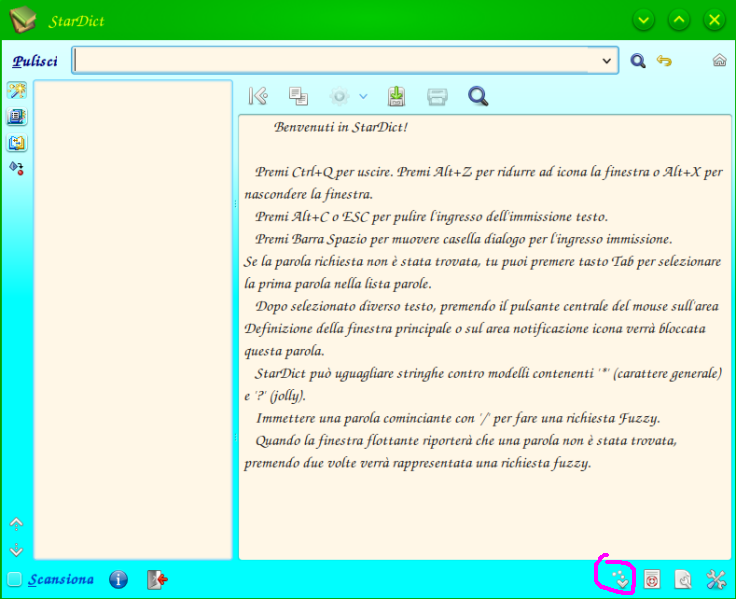This screenshot has height=599, width=736.
Task: Open the home main menu icon
Action: point(719,60)
